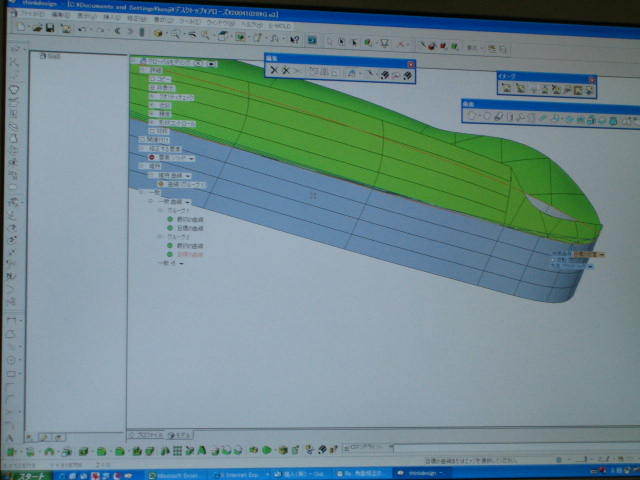
Task: Click the second black X icon in 編集 toolbar
Action: click(x=286, y=71)
